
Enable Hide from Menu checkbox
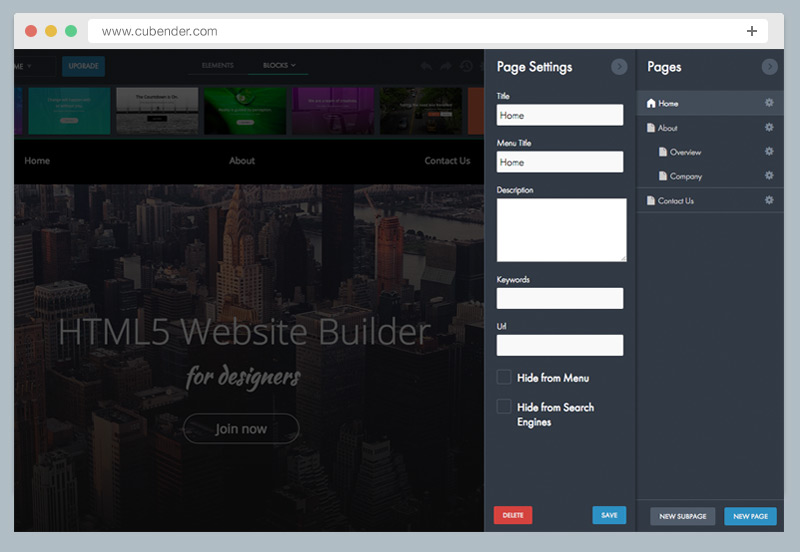(x=504, y=377)
